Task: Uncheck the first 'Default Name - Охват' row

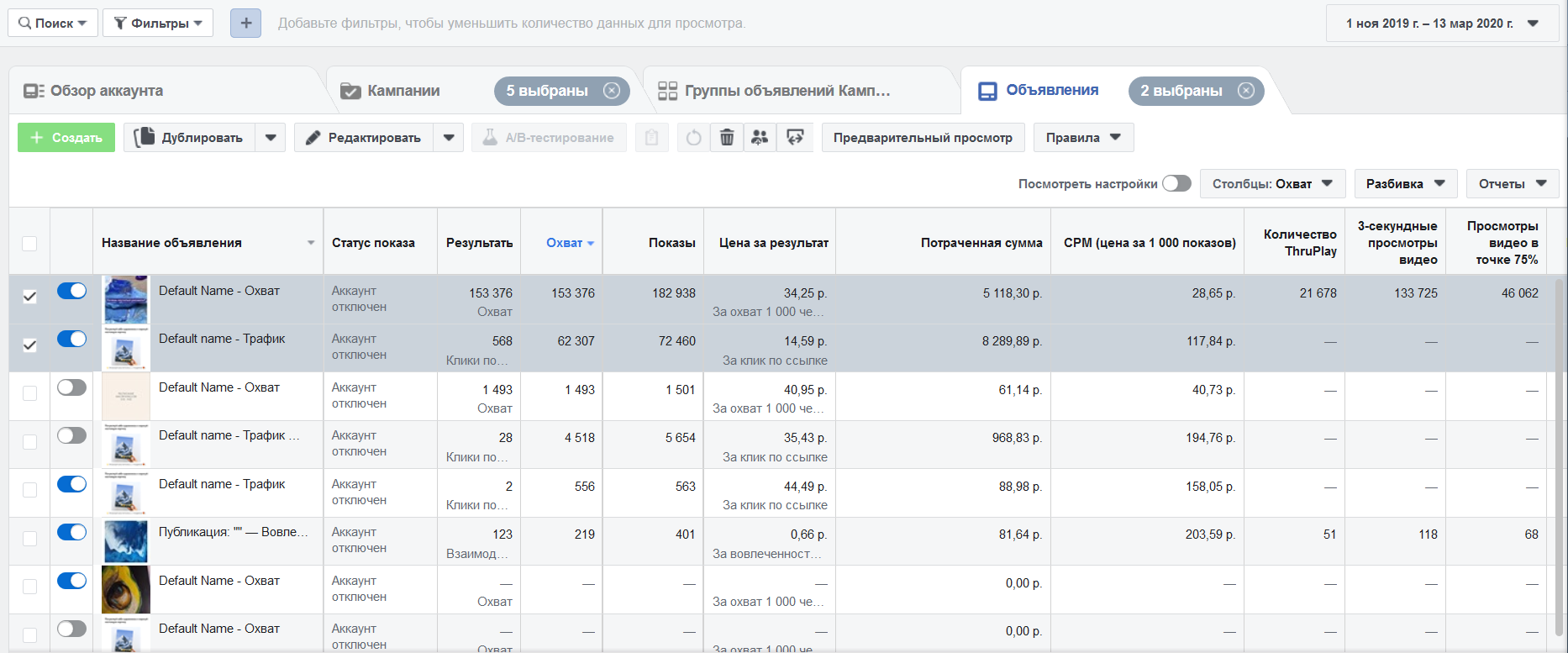Action: coord(29,297)
